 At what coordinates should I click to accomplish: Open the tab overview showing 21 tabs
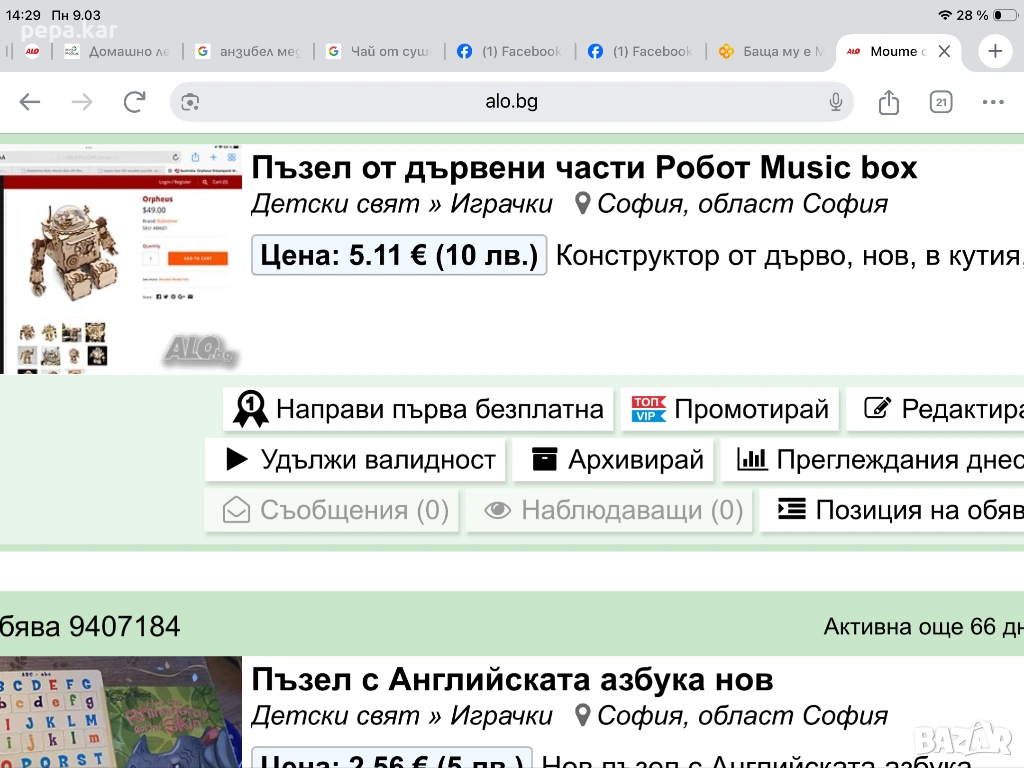941,102
